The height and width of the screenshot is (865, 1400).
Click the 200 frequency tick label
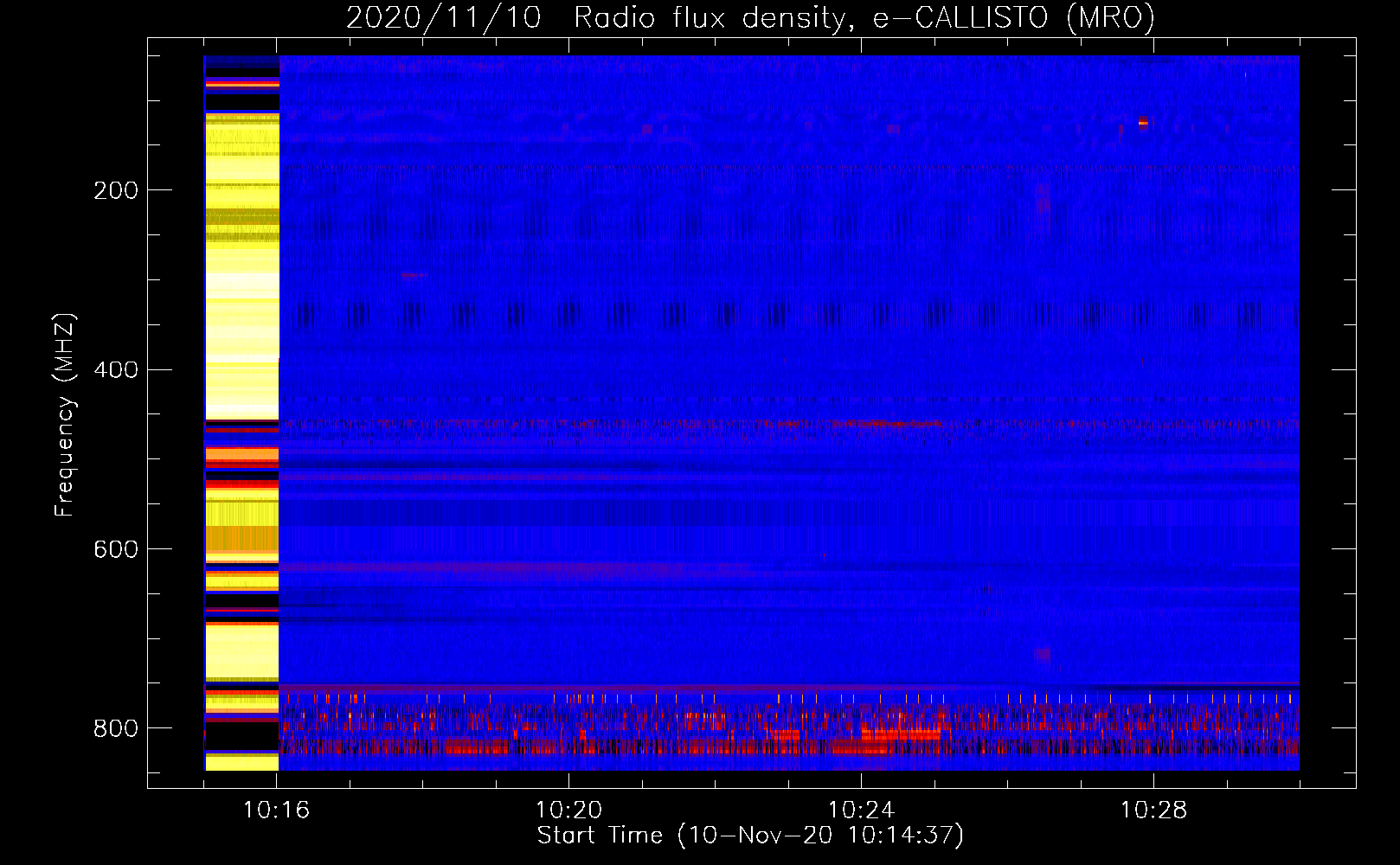pos(116,190)
